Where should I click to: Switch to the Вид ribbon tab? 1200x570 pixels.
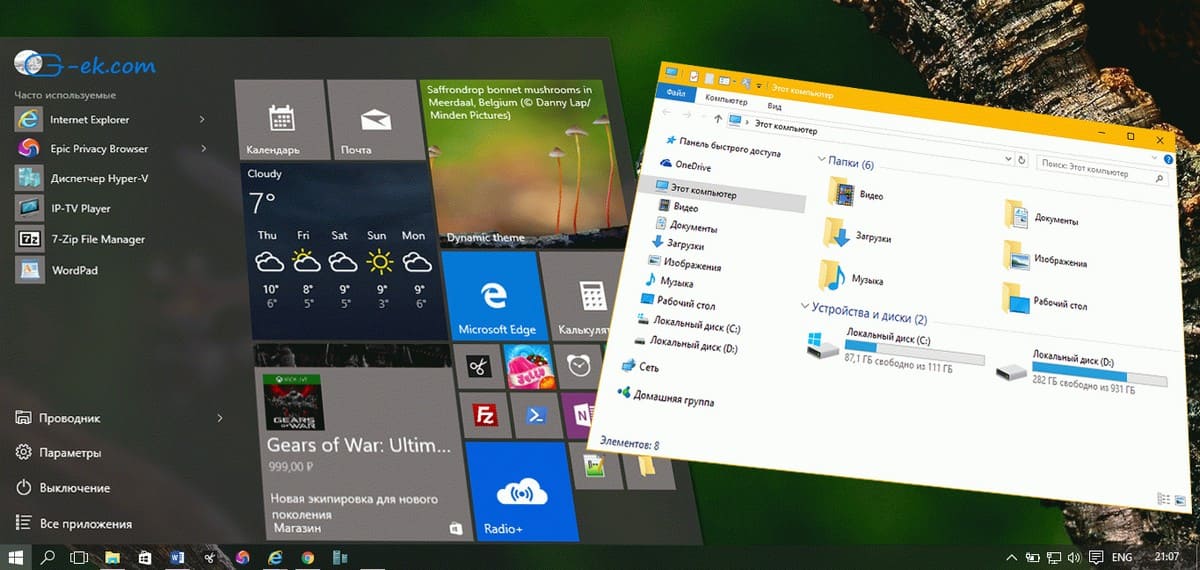[774, 105]
